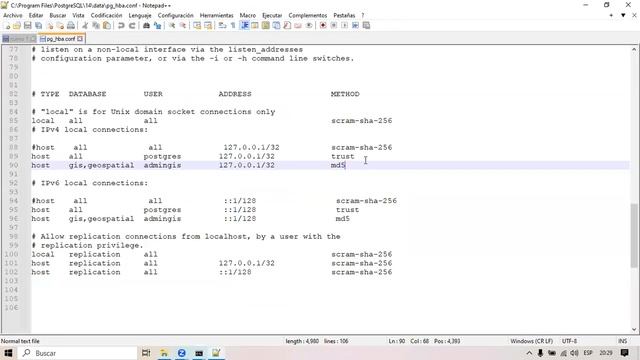Open the notification center icon
This screenshot has width=640, height=360.
pos(624,353)
